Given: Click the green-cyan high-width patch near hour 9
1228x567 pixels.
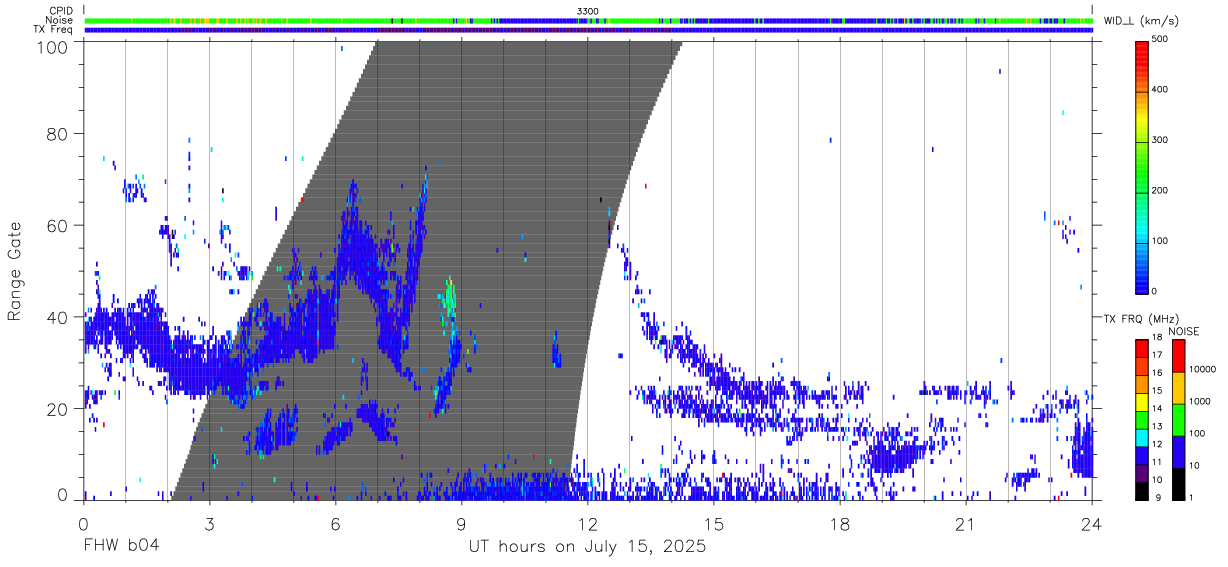Looking at the screenshot, I should point(449,298).
